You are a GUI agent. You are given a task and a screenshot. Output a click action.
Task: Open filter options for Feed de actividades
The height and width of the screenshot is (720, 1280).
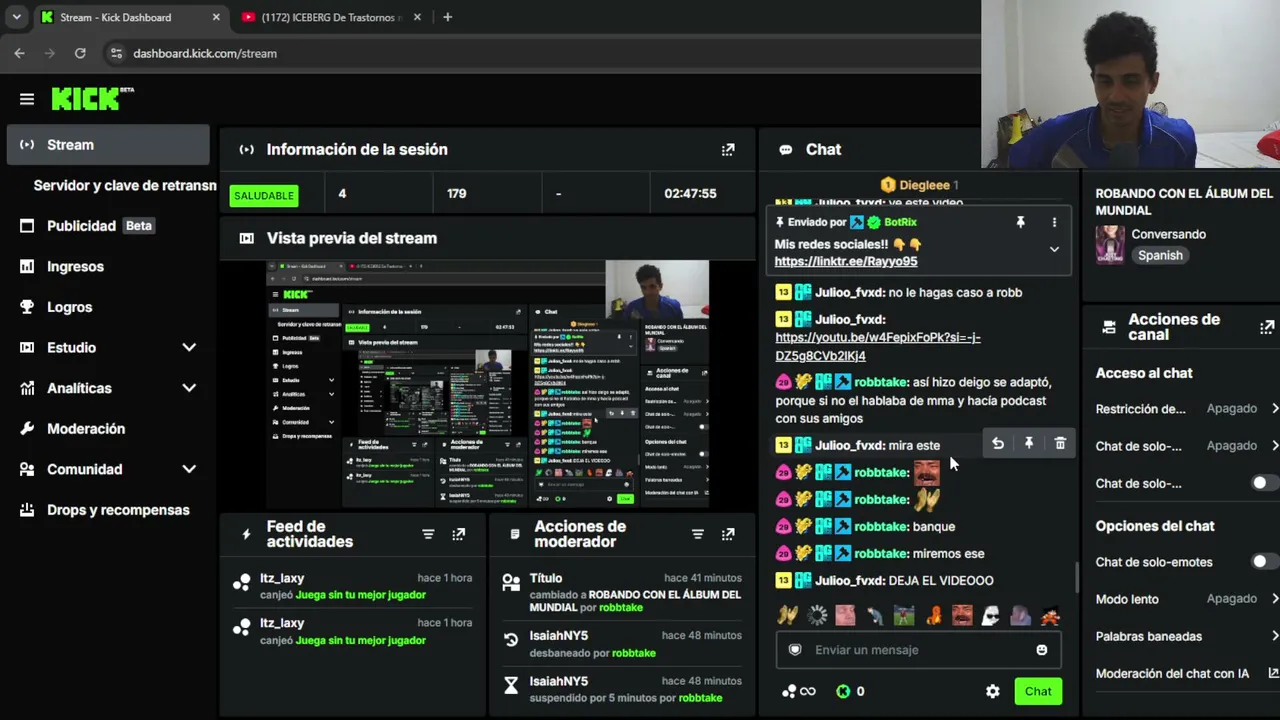428,535
